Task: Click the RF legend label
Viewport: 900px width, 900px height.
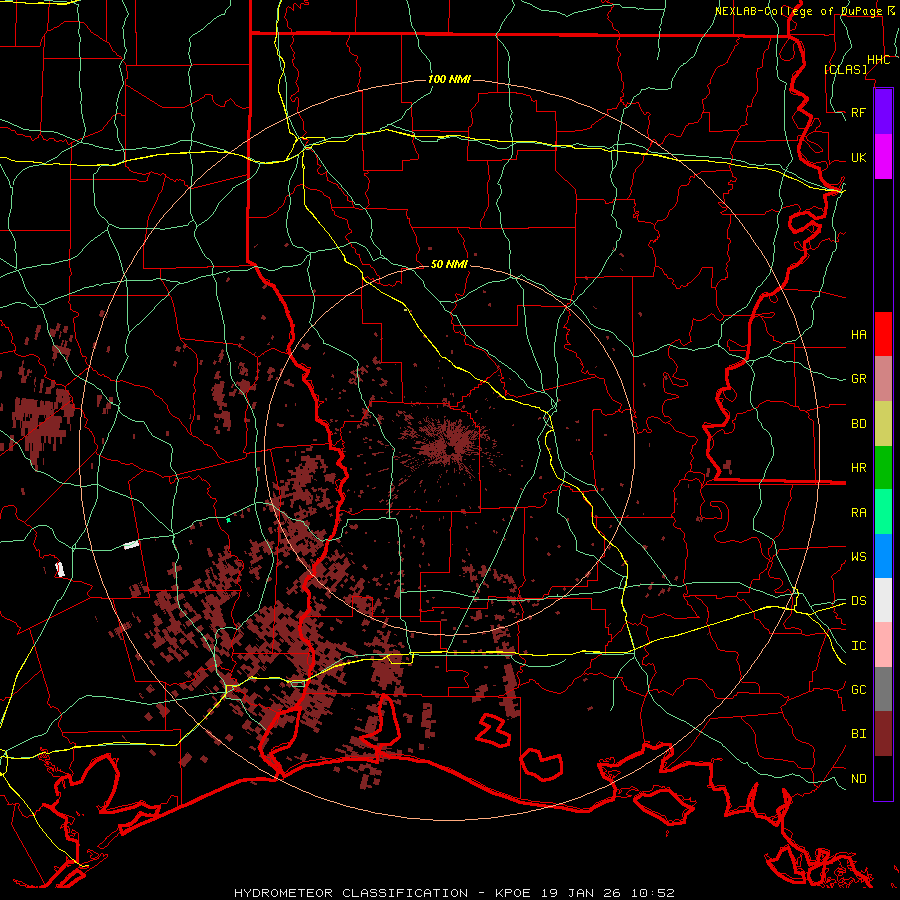Action: coord(859,112)
